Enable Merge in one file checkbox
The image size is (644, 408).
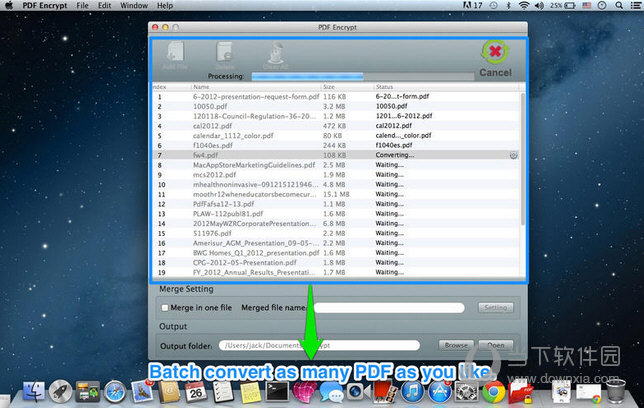165,308
